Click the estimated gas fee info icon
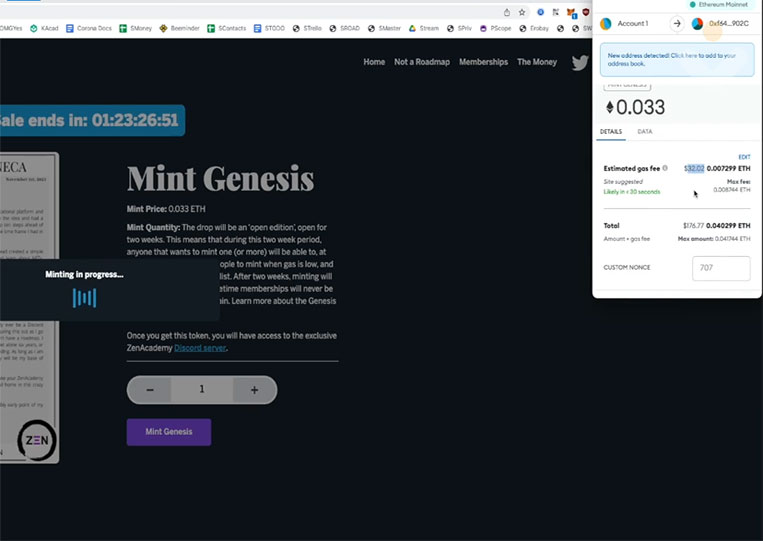Viewport: 763px width, 541px height. coord(665,168)
